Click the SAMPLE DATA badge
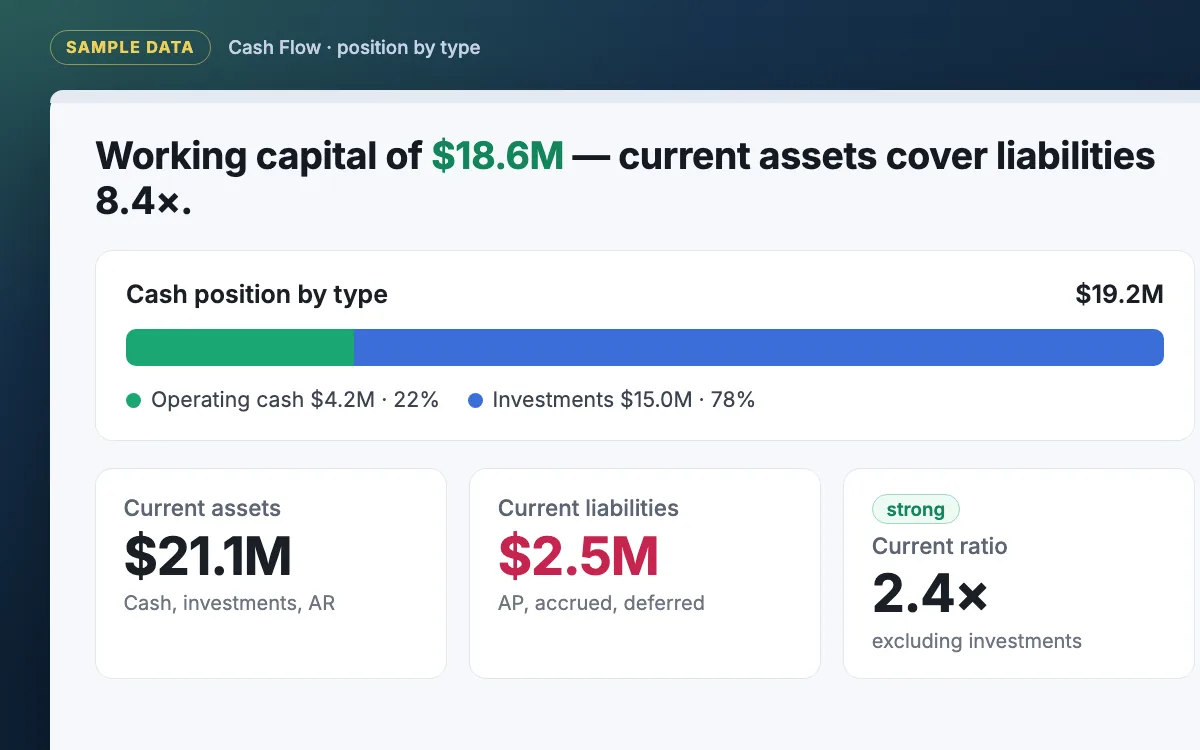Viewport: 1200px width, 750px height. coord(130,47)
